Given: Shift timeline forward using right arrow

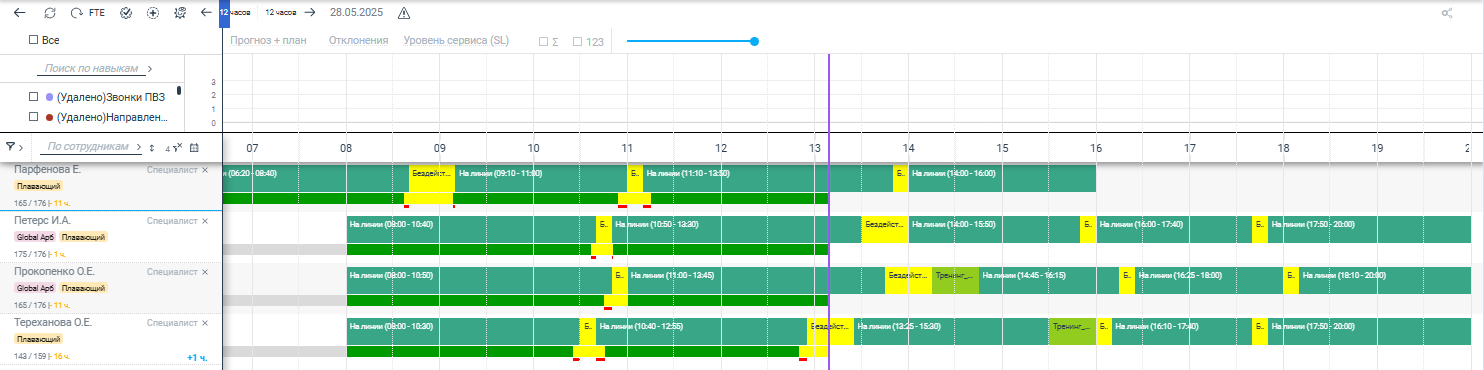Looking at the screenshot, I should 310,13.
